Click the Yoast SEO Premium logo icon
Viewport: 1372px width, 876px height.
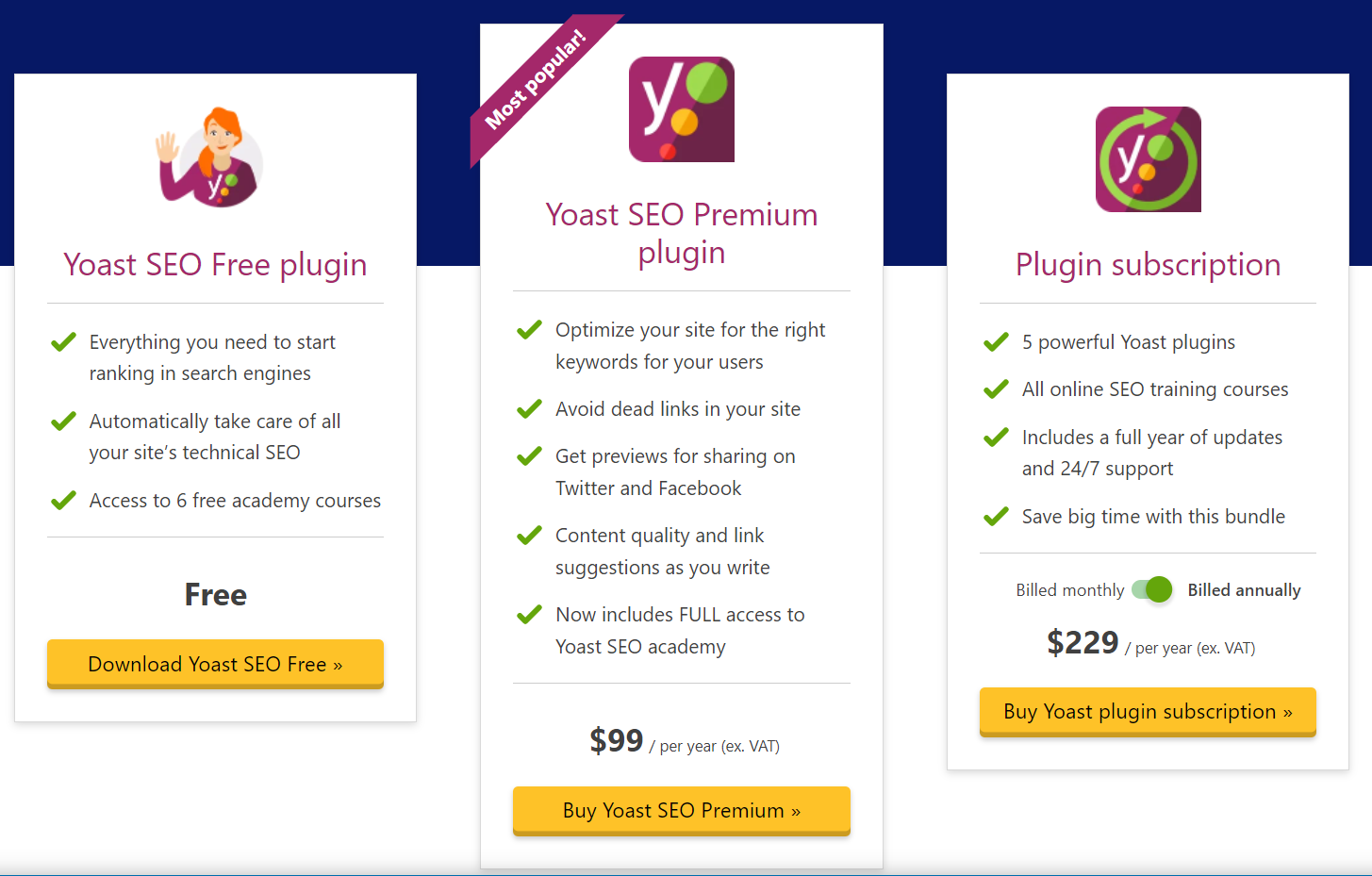[x=681, y=109]
